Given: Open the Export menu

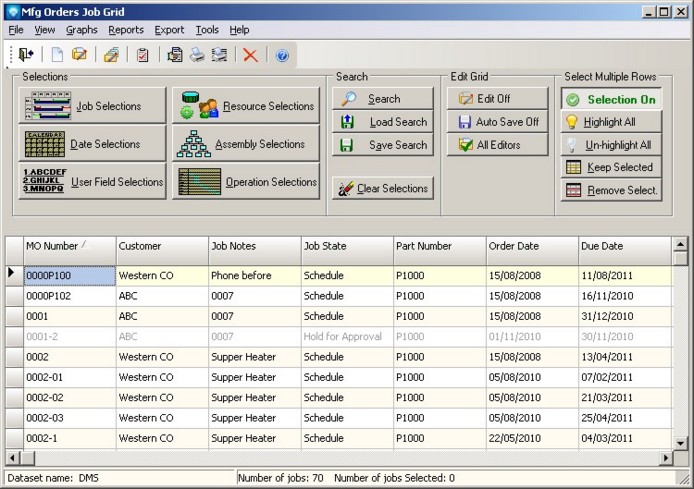Looking at the screenshot, I should coord(169,30).
